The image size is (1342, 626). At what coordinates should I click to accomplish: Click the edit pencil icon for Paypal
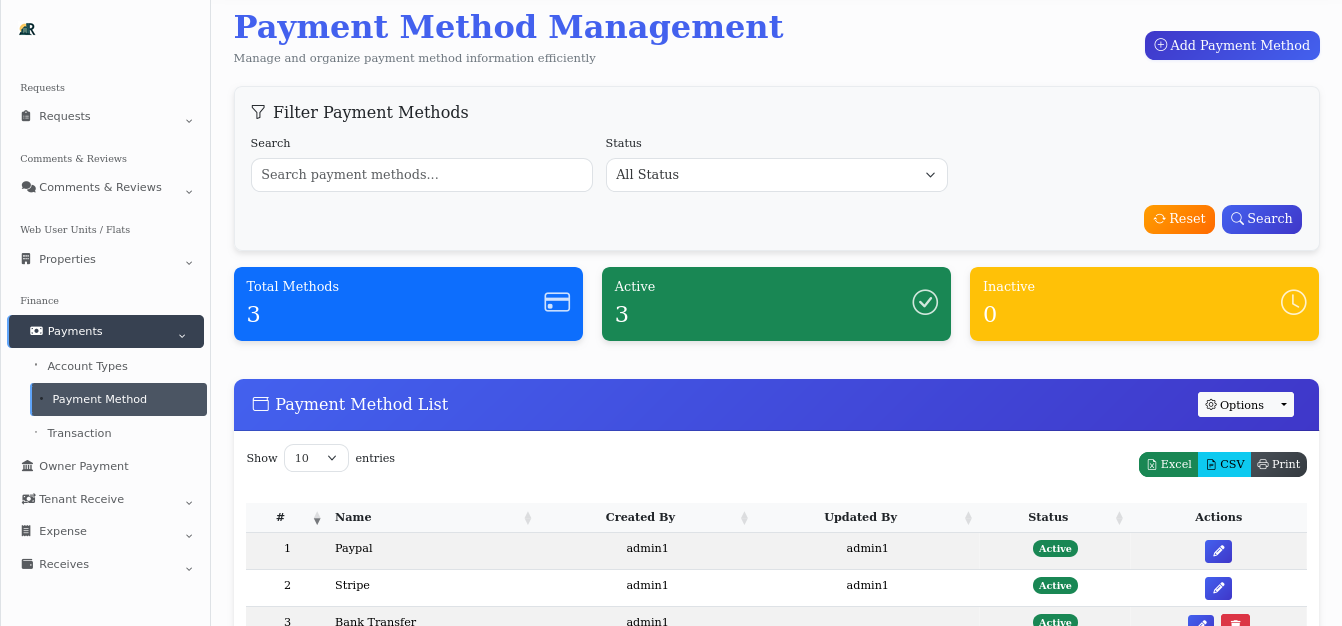(x=1218, y=550)
